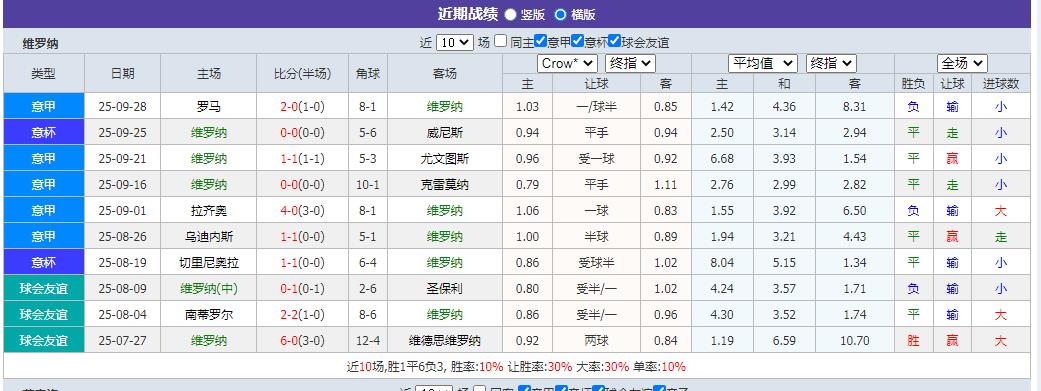Open the 2-0 score for 罗马 match
This screenshot has width=1041, height=391.
pyautogui.click(x=287, y=107)
